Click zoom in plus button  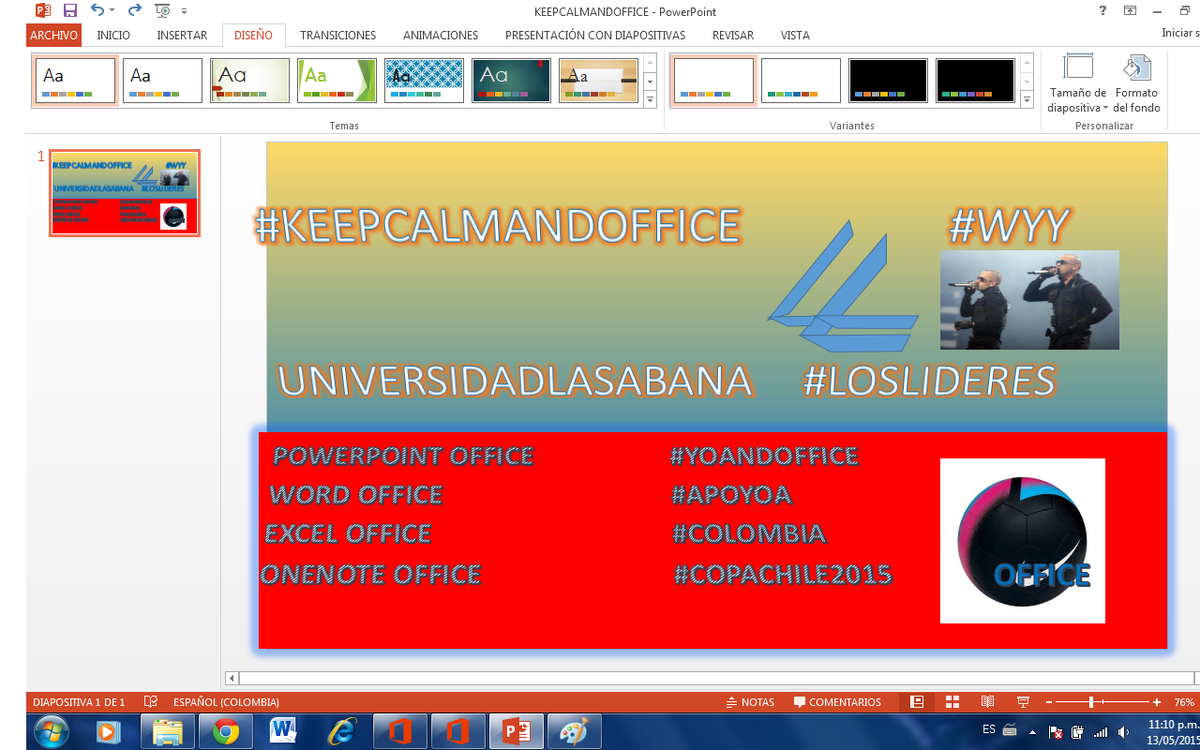[x=1157, y=702]
